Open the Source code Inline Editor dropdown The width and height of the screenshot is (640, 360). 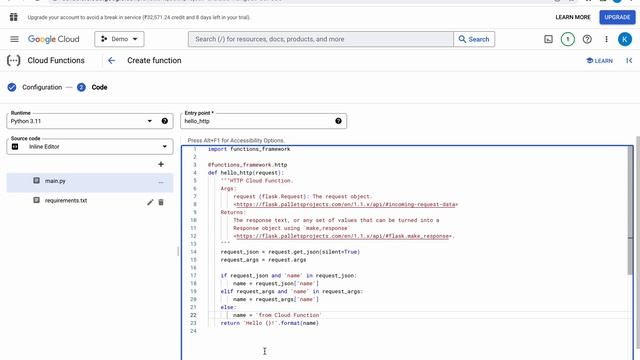pos(90,147)
